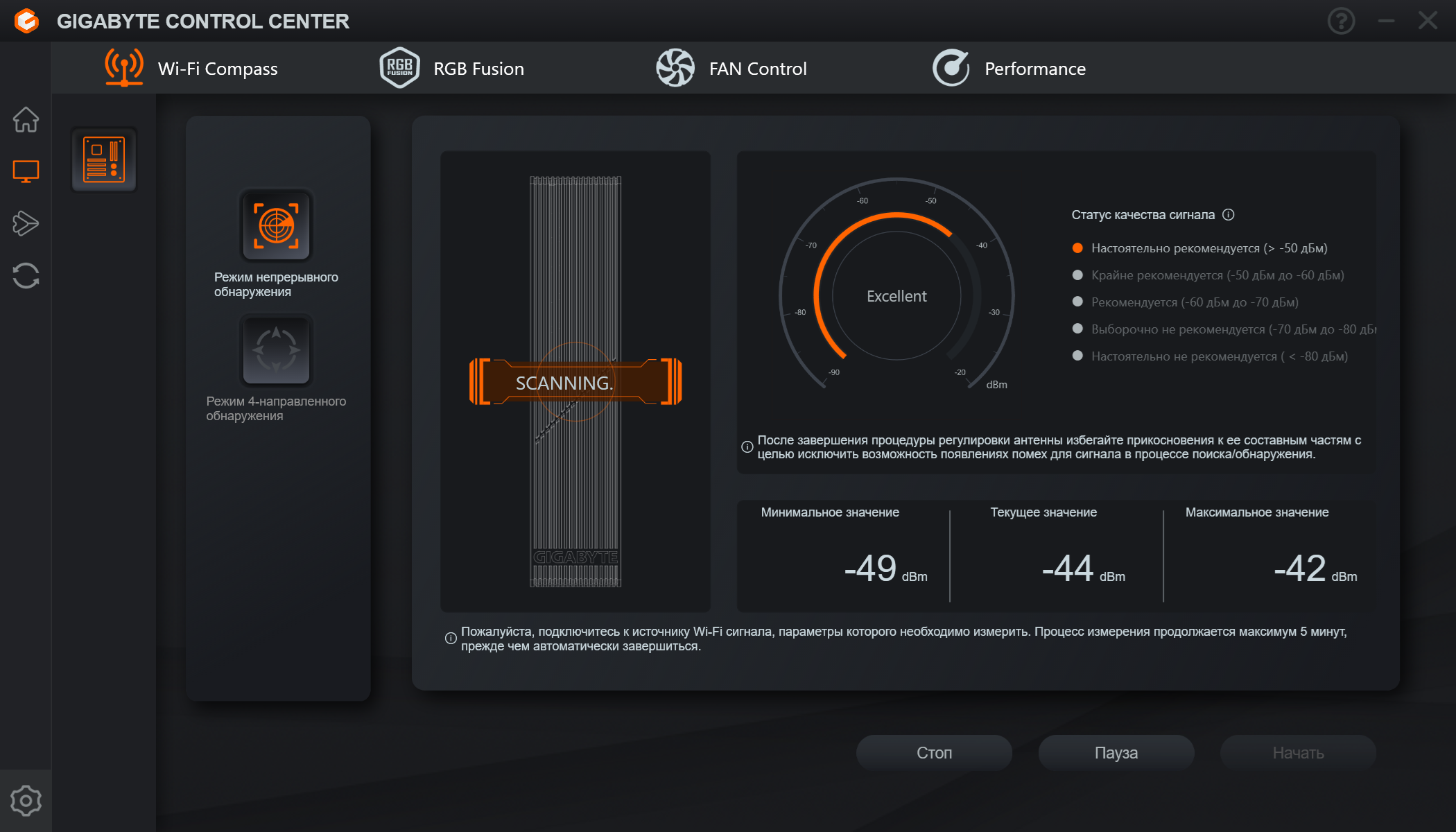The image size is (1456, 832).
Task: Click the disabled Начать button
Action: [x=1298, y=752]
